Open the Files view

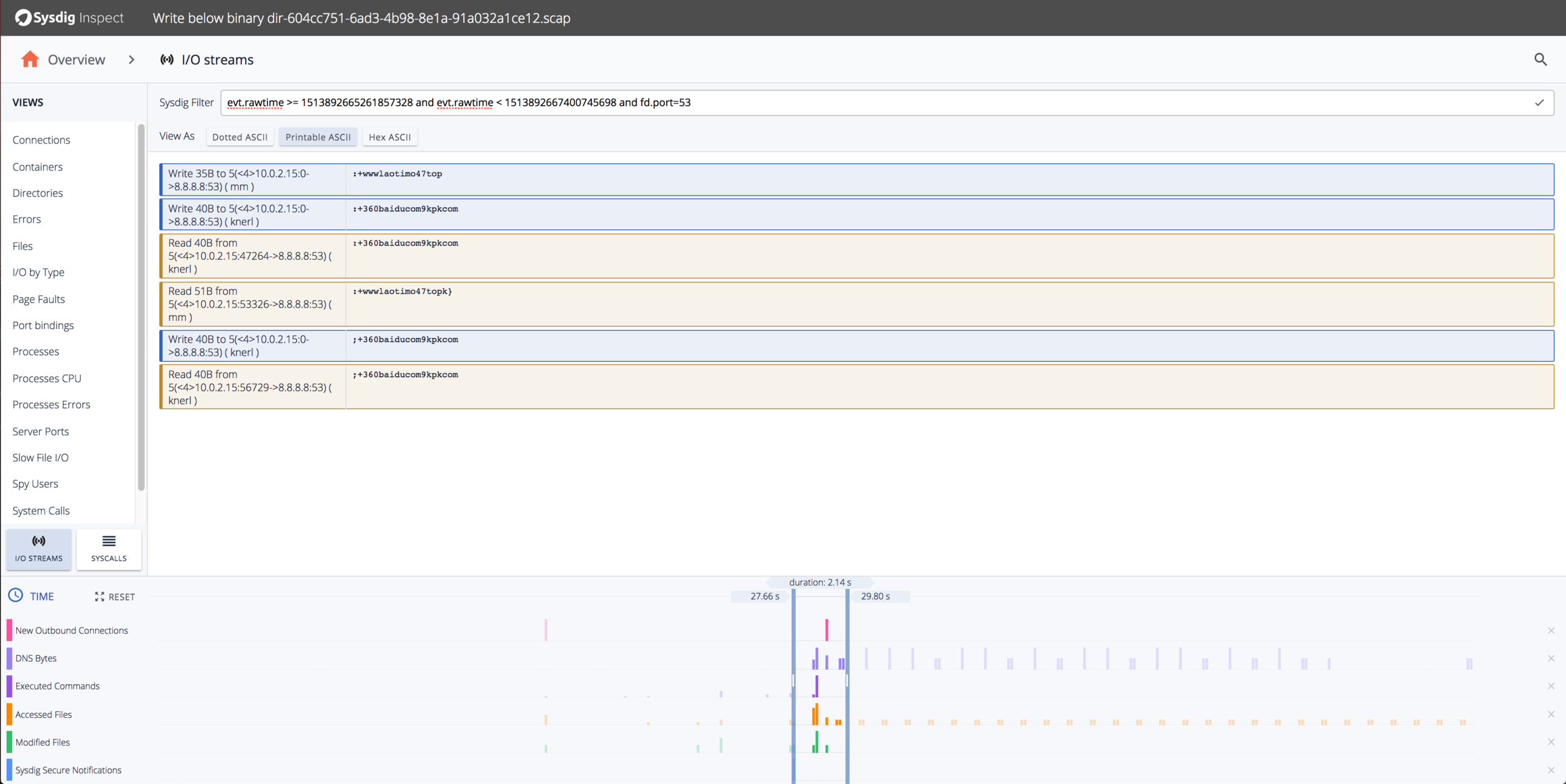click(22, 246)
